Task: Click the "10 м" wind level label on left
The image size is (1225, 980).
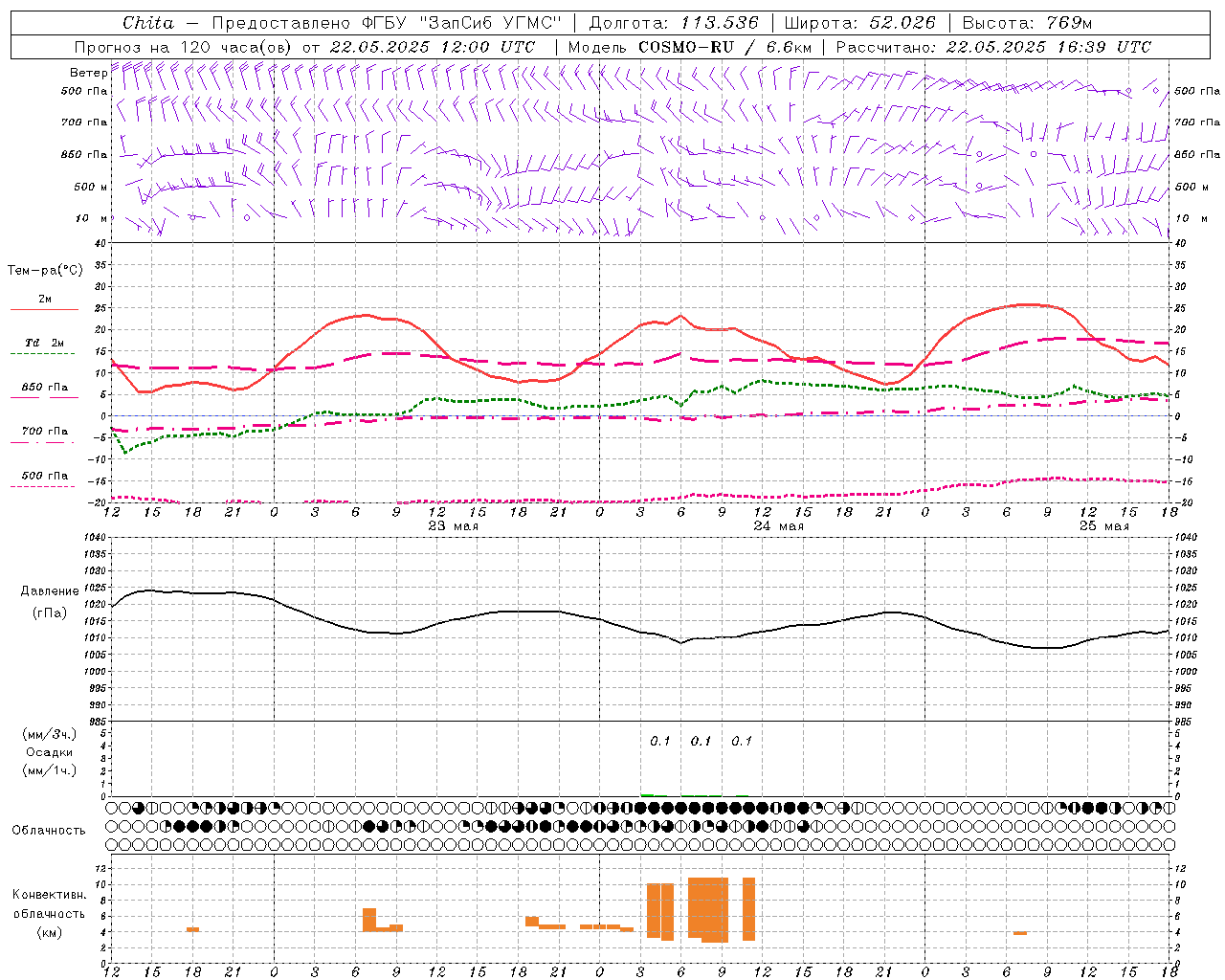Action: [92, 218]
